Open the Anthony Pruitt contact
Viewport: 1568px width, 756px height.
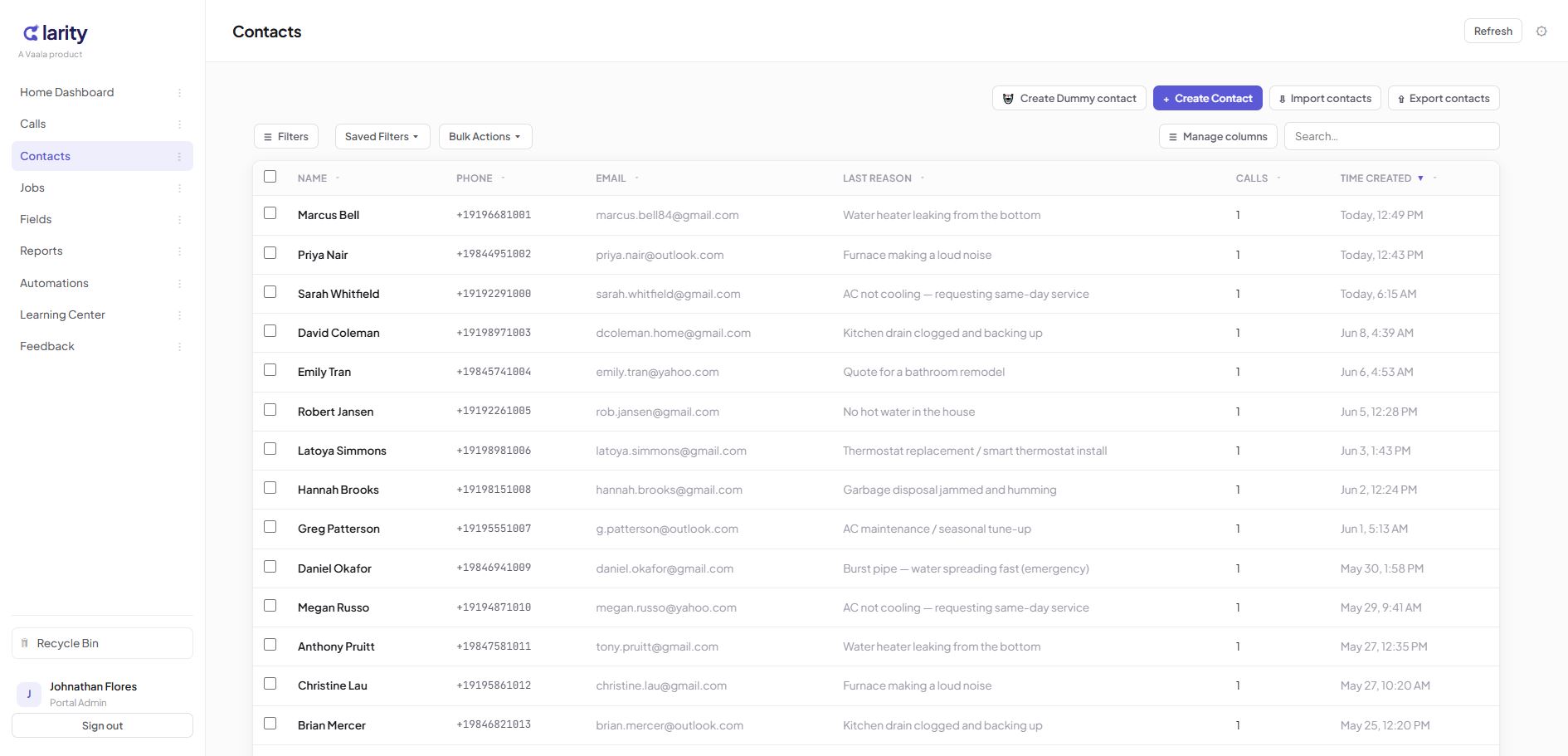(336, 646)
